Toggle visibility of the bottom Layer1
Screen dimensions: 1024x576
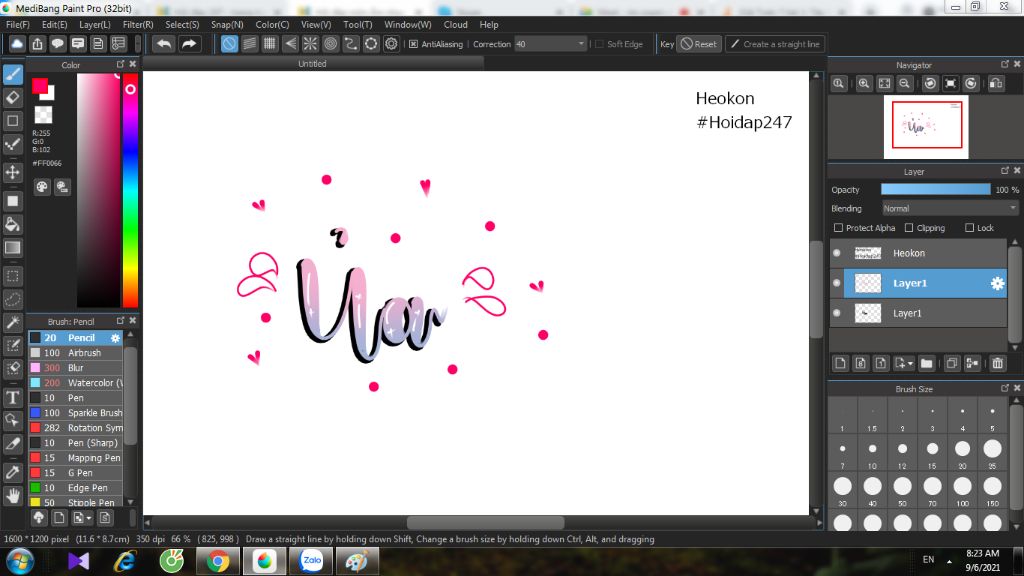click(x=837, y=313)
